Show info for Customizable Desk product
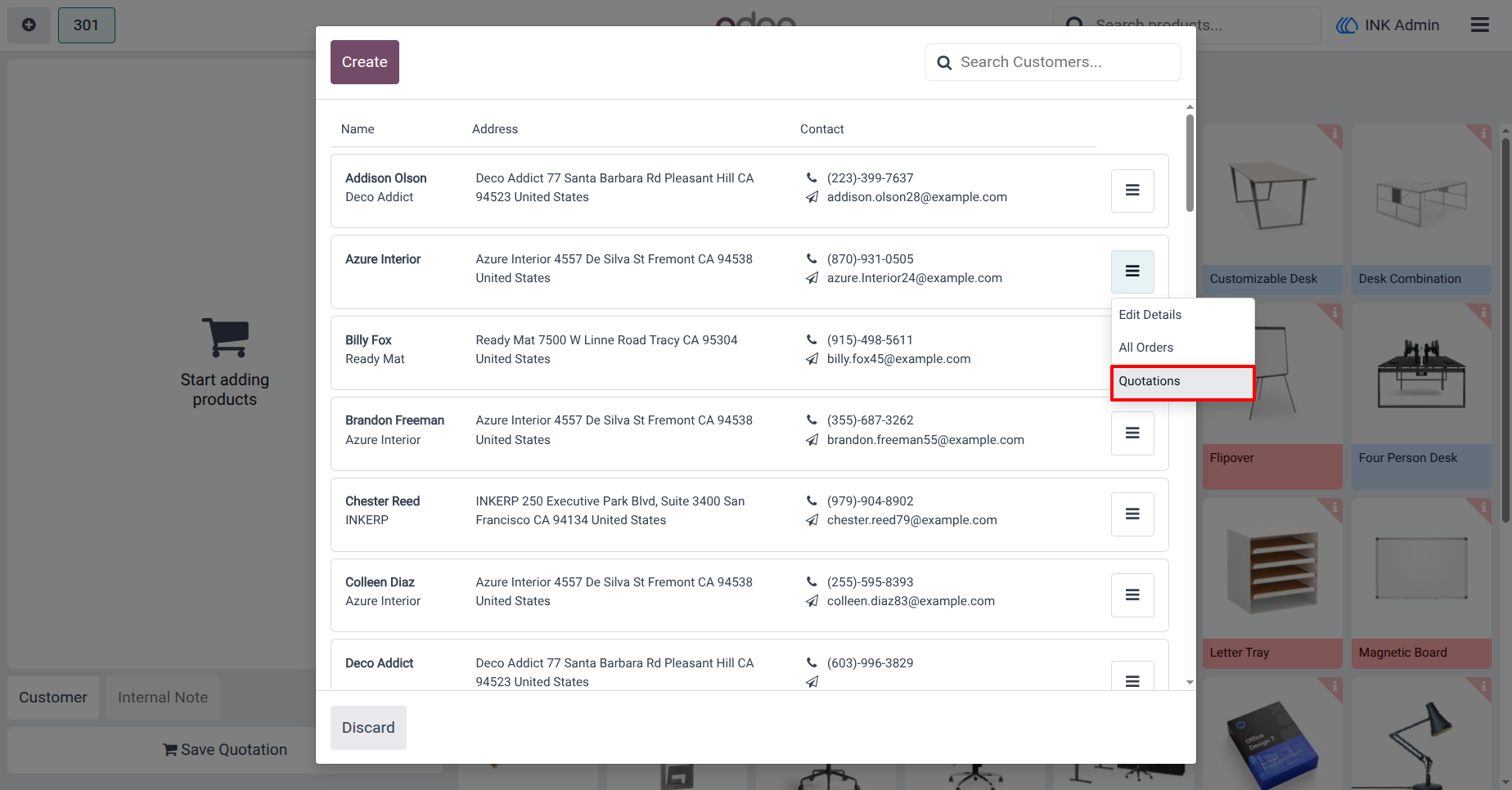 [1334, 133]
